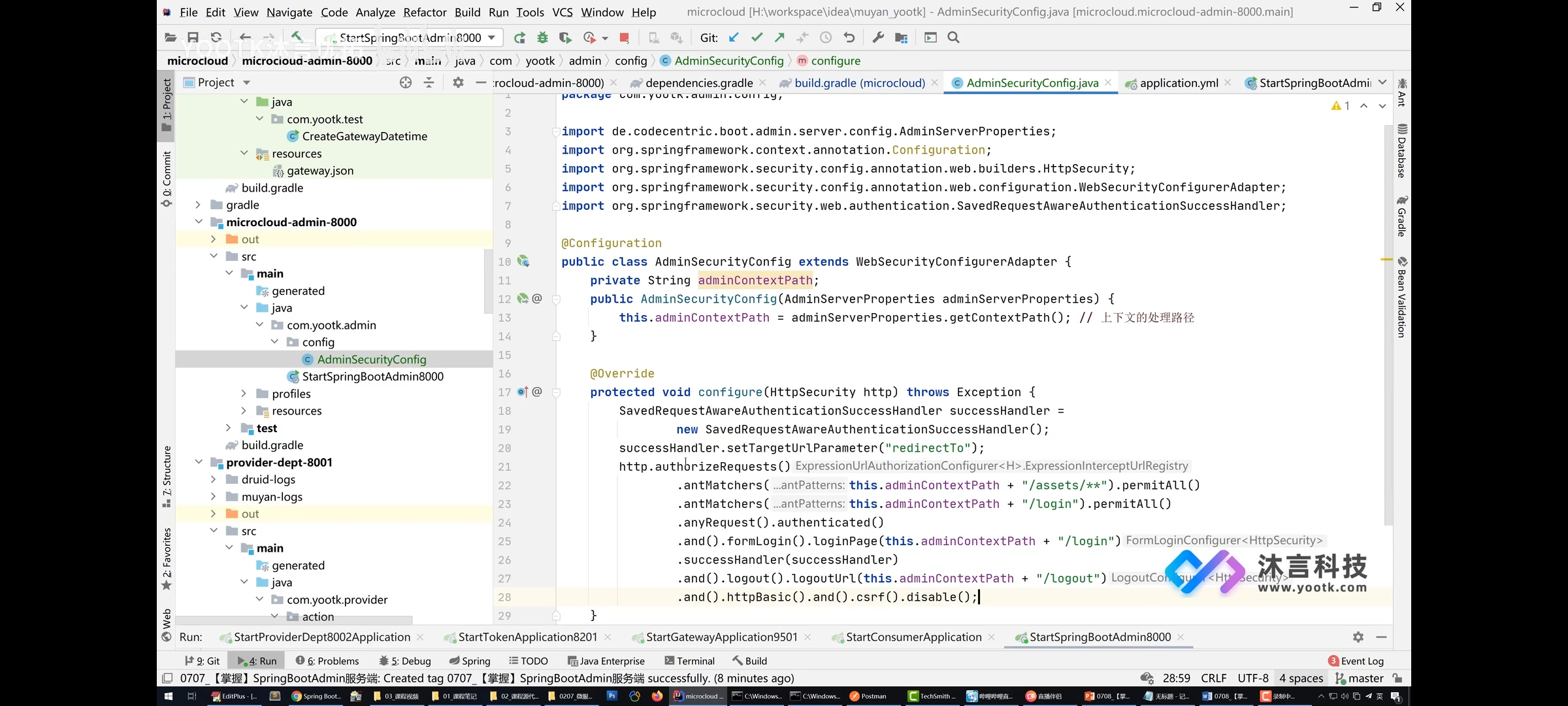Image resolution: width=1568 pixels, height=706 pixels.
Task: Toggle the Ant tool window
Action: 1402,92
